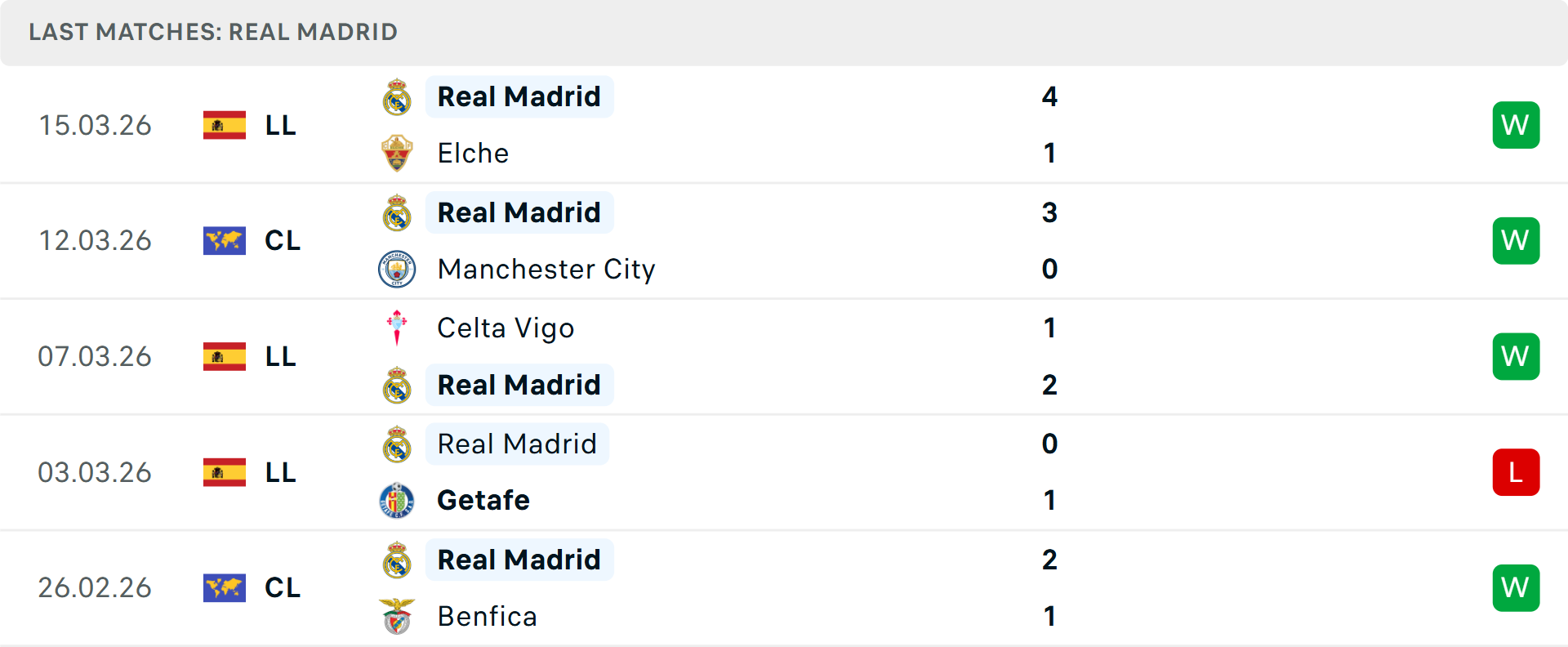1568x647 pixels.
Task: Click the LL competition label beside 07.03.26
Action: pyautogui.click(x=281, y=356)
